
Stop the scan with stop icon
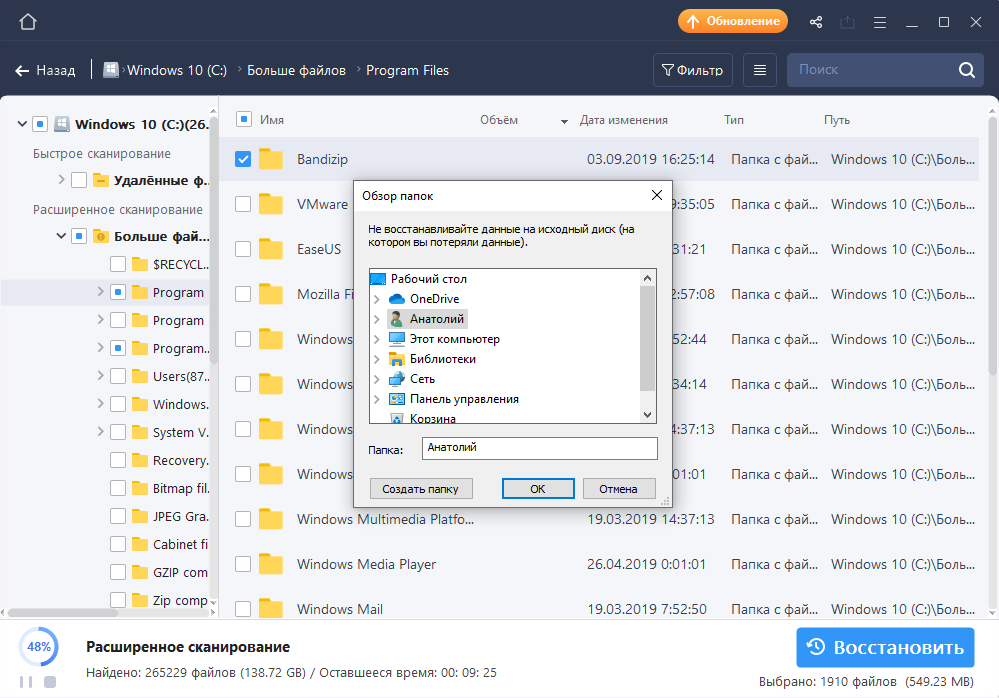click(50, 682)
